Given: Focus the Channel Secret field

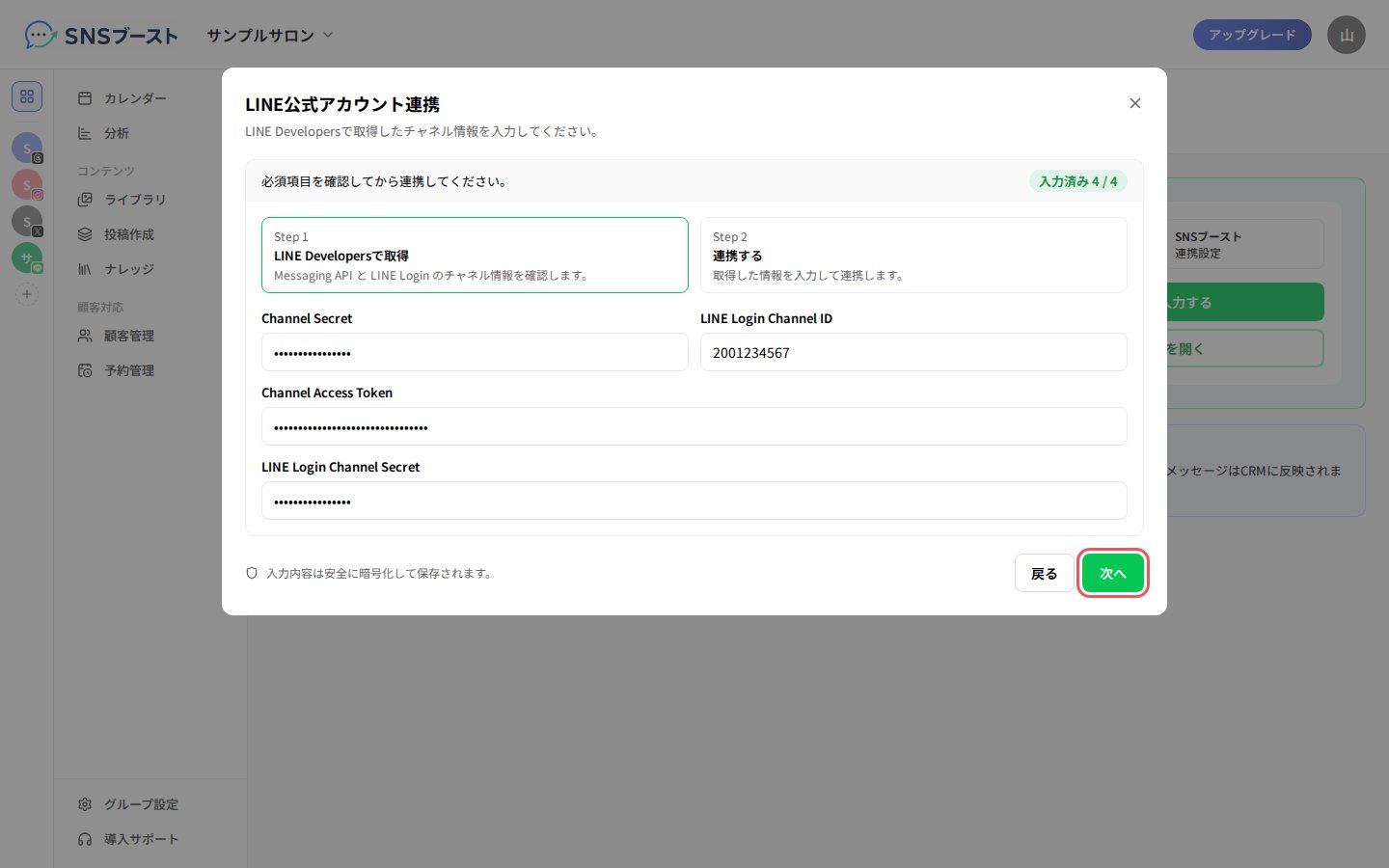Looking at the screenshot, I should click(x=475, y=352).
